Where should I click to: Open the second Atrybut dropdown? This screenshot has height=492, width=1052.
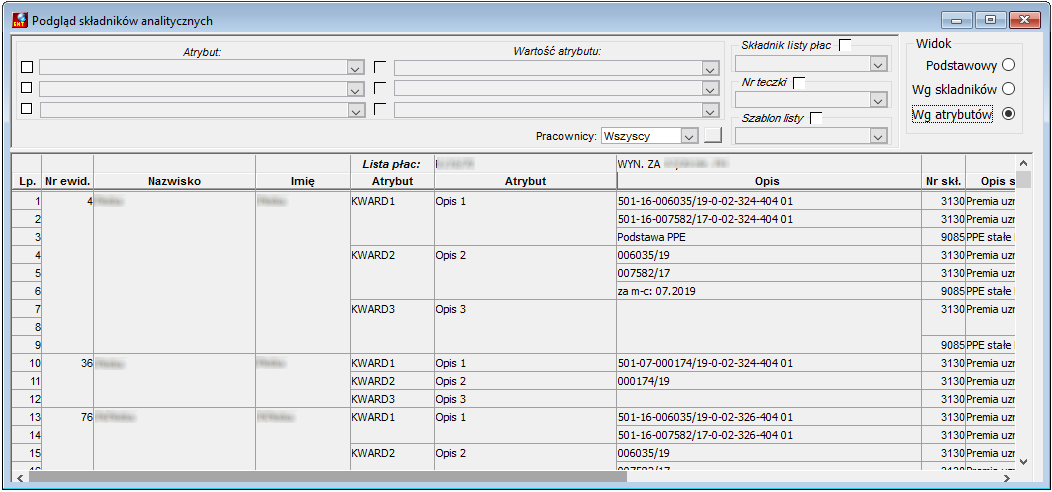tap(356, 89)
